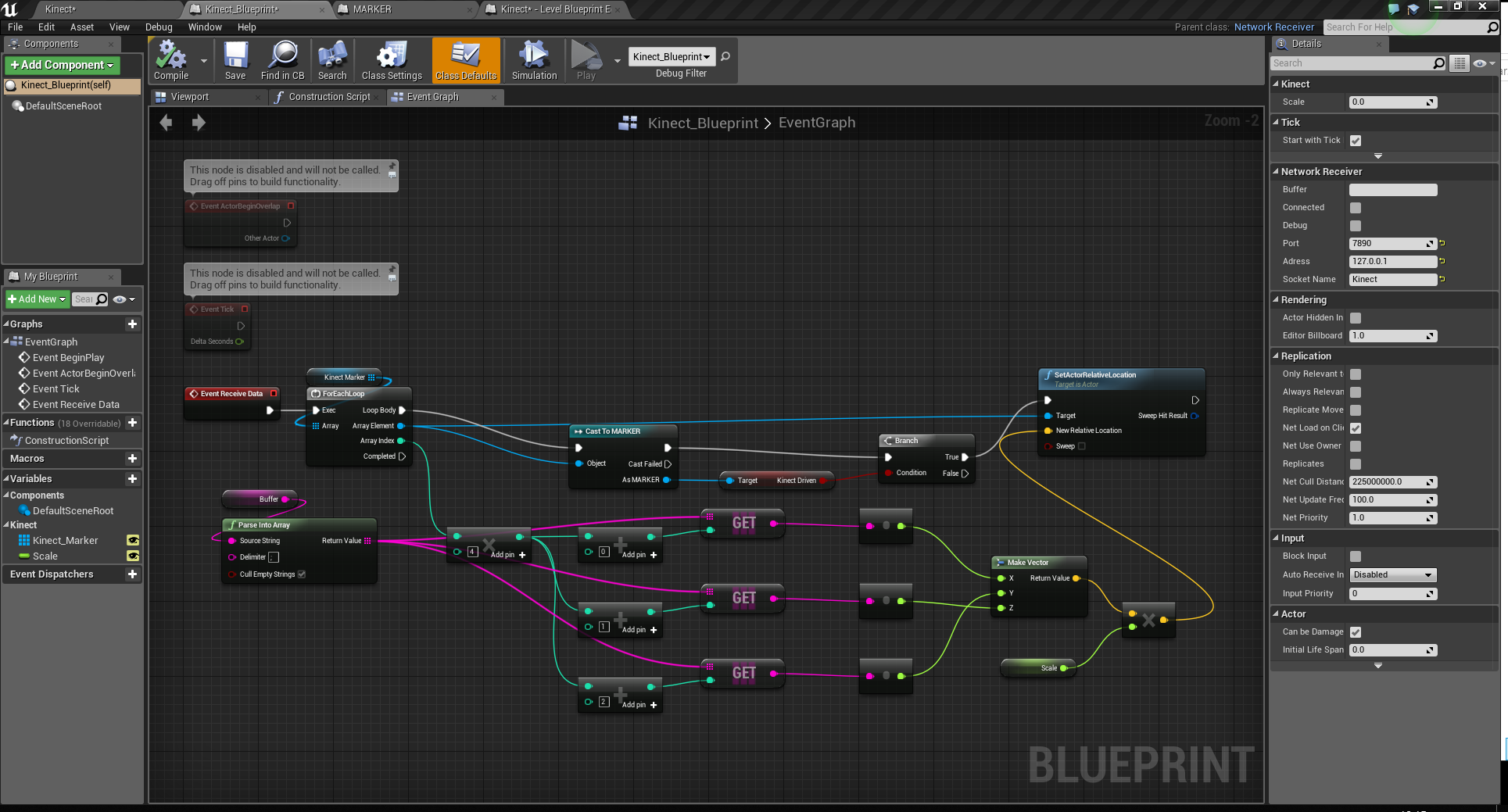The height and width of the screenshot is (812, 1508).
Task: Open the Compile options dropdown arrow
Action: (204, 61)
